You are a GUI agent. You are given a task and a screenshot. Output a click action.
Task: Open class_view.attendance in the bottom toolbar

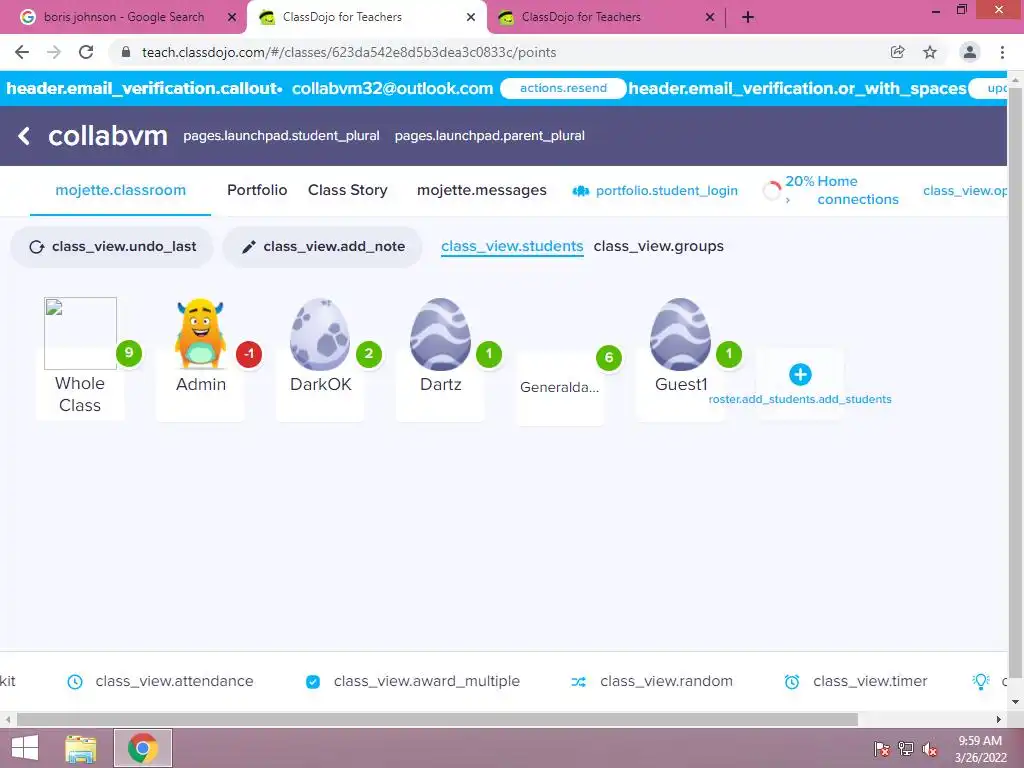(160, 681)
